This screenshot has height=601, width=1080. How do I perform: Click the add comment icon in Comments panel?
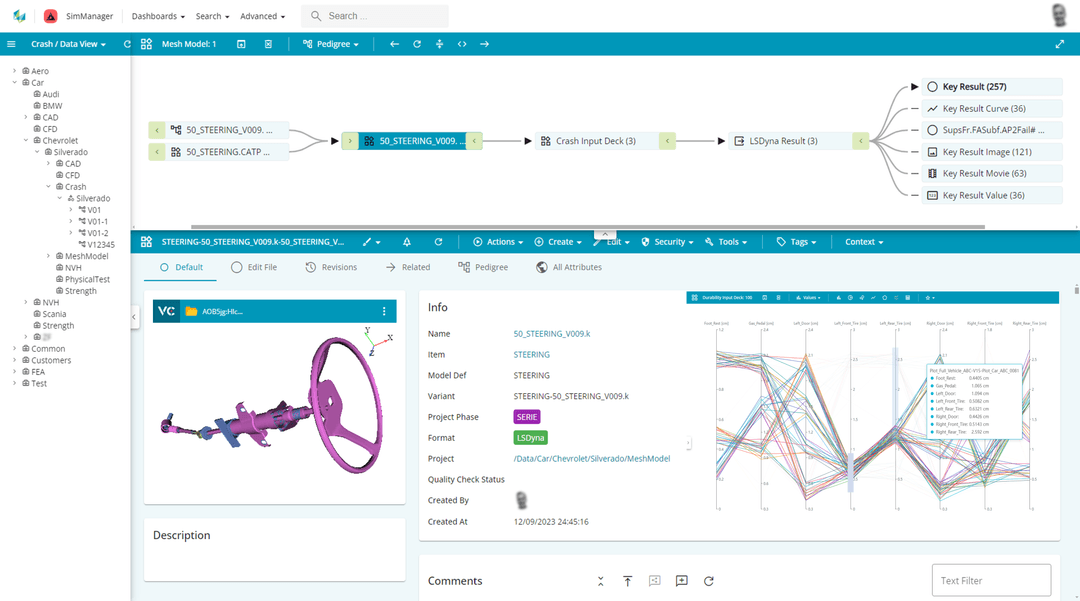pyautogui.click(x=681, y=581)
